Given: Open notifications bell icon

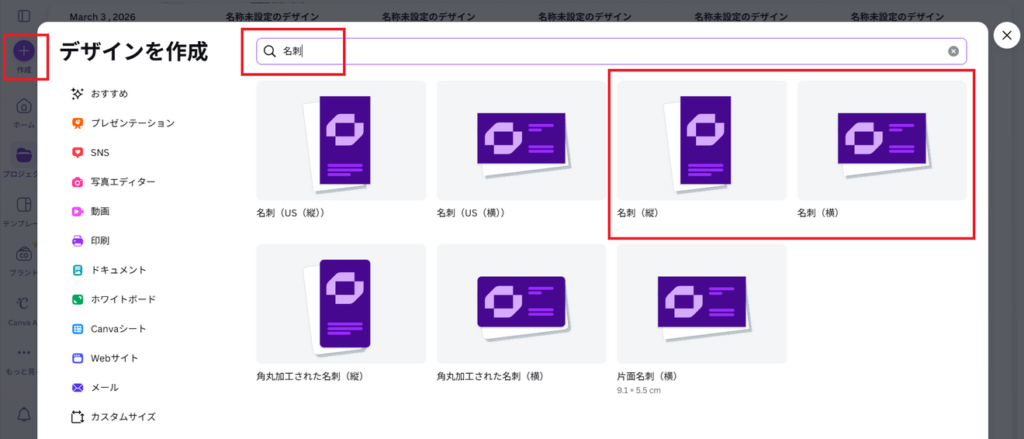Looking at the screenshot, I should [24, 414].
